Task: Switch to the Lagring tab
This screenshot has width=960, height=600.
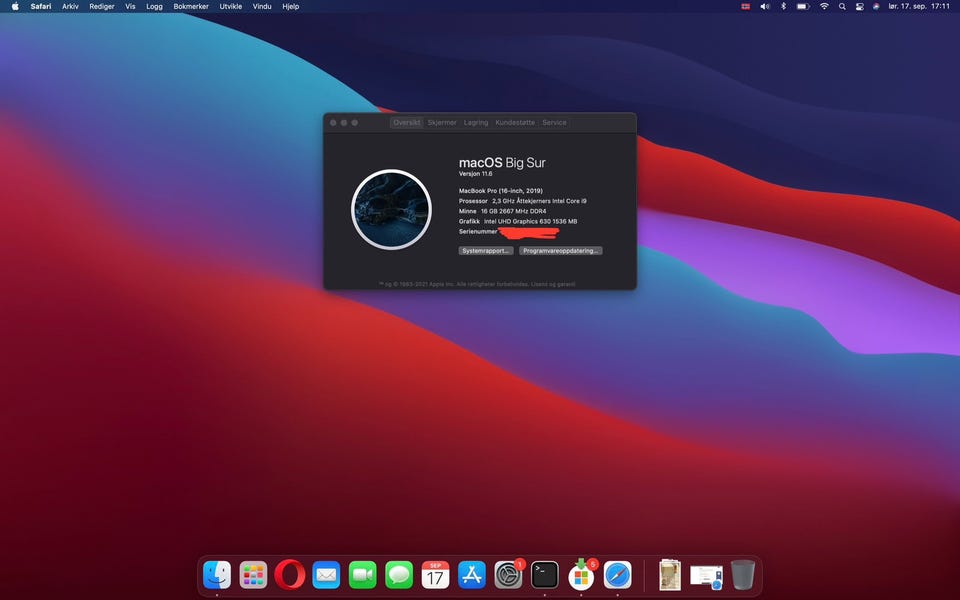Action: click(476, 122)
